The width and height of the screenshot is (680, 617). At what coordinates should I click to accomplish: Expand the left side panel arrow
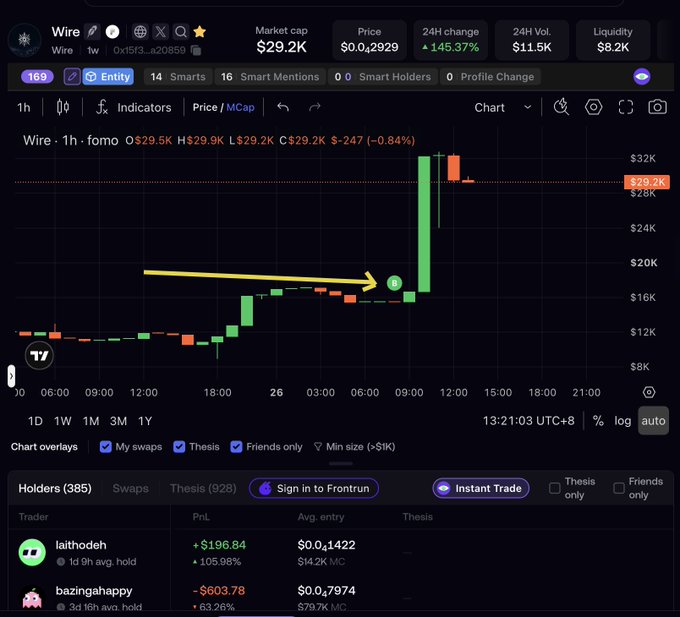pyautogui.click(x=11, y=376)
